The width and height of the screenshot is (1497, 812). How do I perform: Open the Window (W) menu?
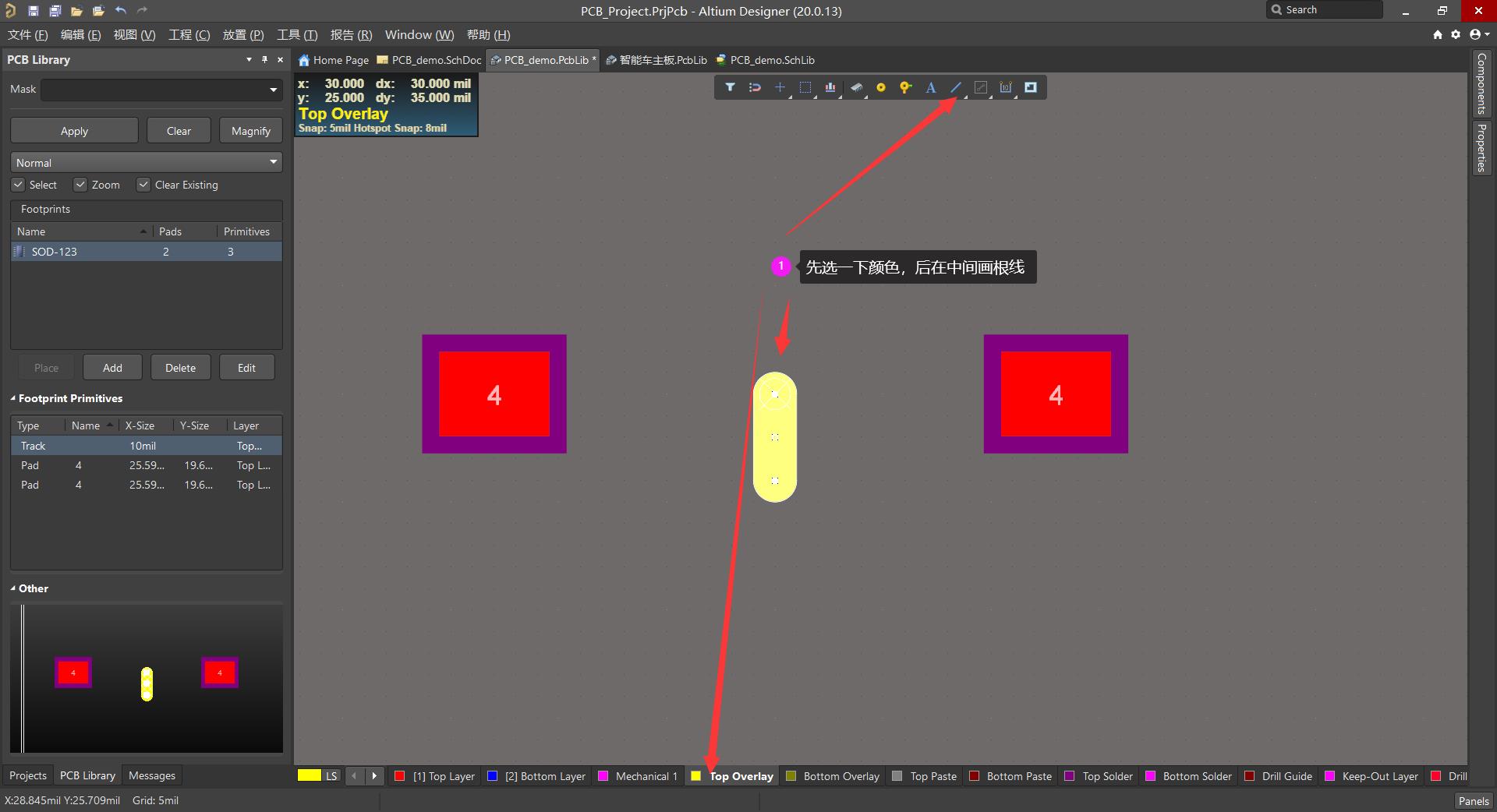point(419,34)
